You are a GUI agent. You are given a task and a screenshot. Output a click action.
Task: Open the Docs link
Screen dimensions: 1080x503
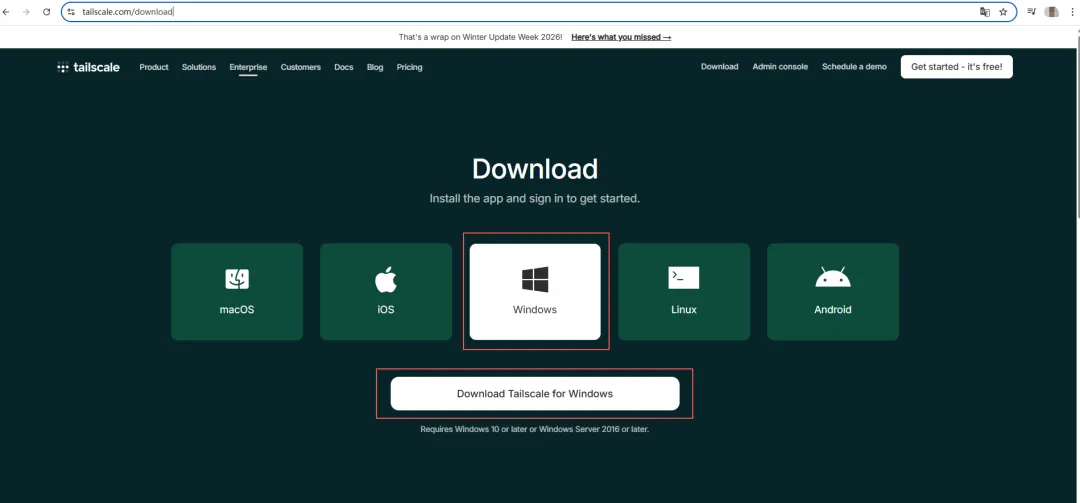344,67
